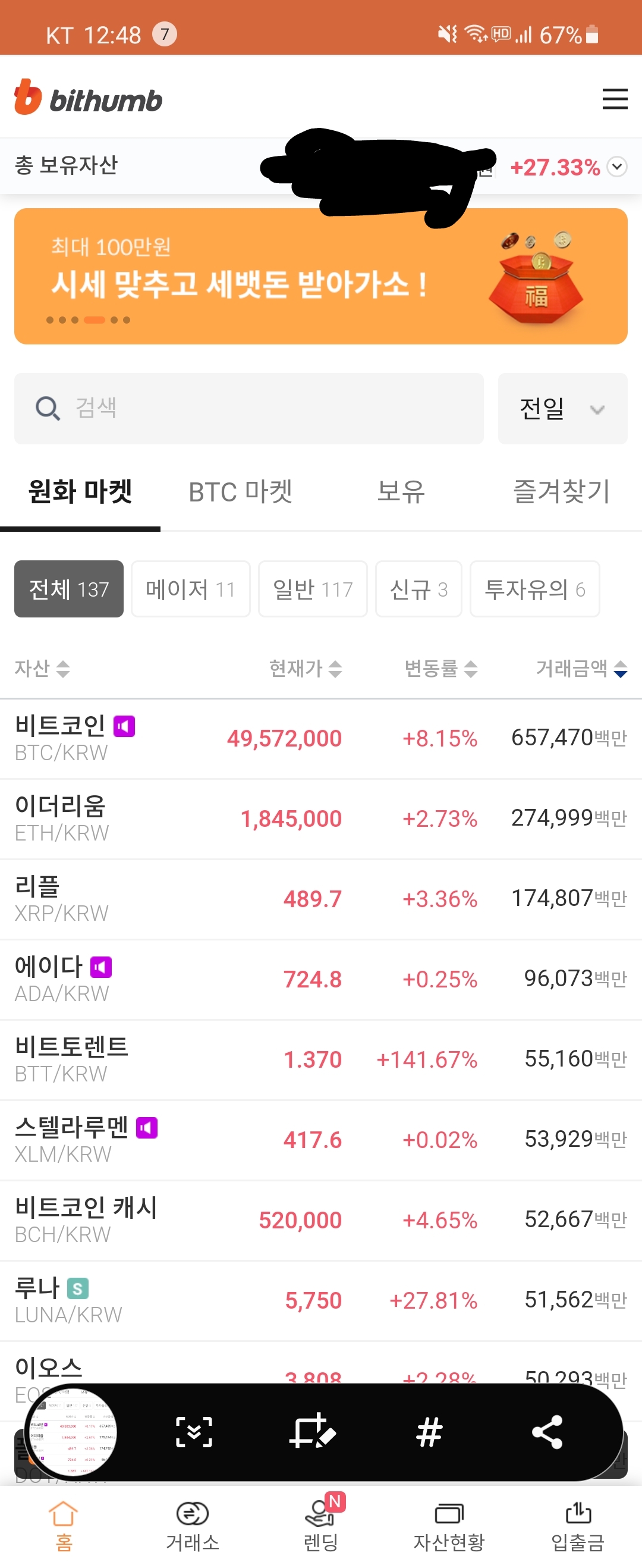Open the hamburger menu icon
Image resolution: width=642 pixels, height=1568 pixels.
pos(615,99)
